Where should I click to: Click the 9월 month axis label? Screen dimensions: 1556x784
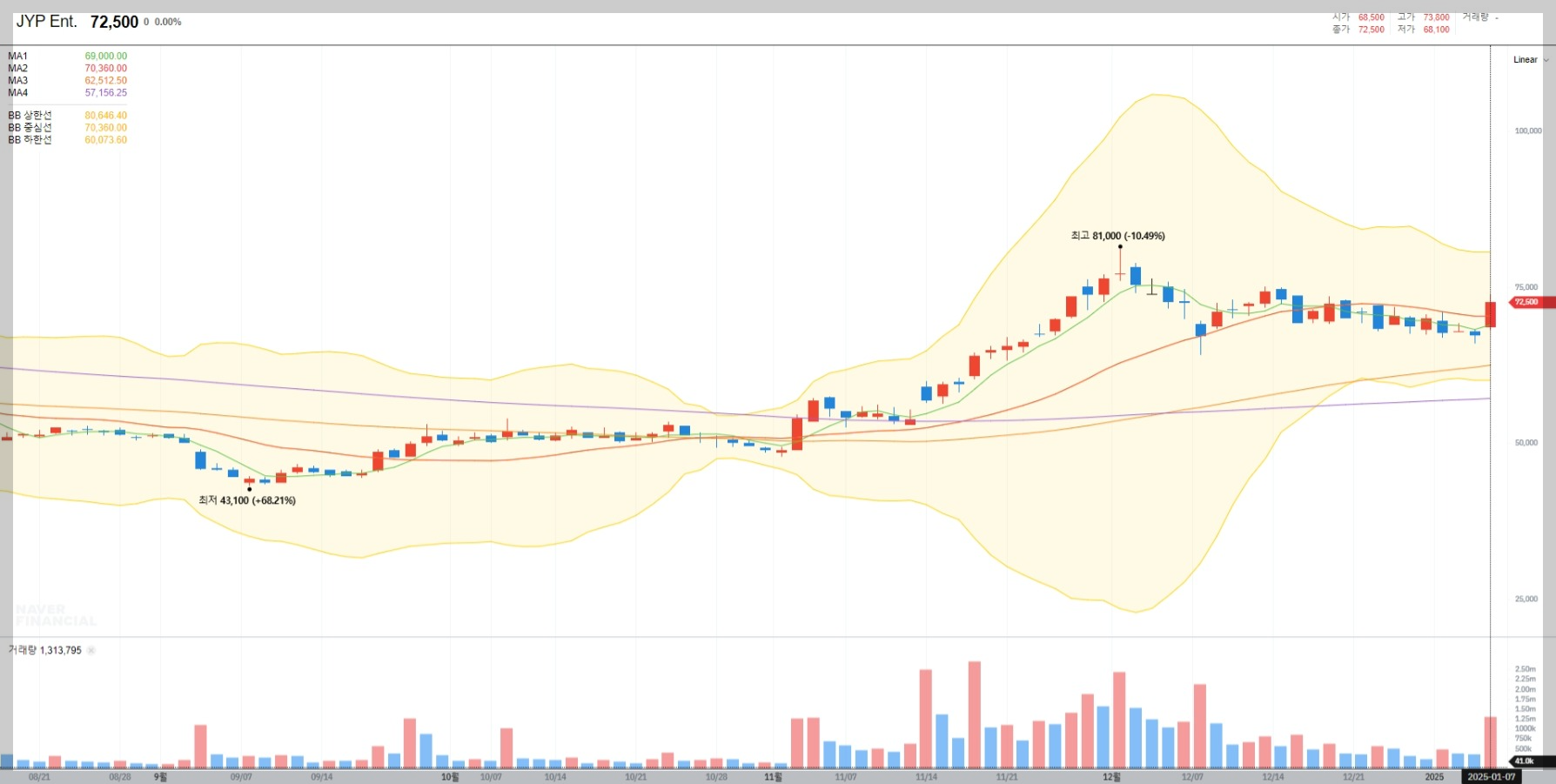click(160, 777)
